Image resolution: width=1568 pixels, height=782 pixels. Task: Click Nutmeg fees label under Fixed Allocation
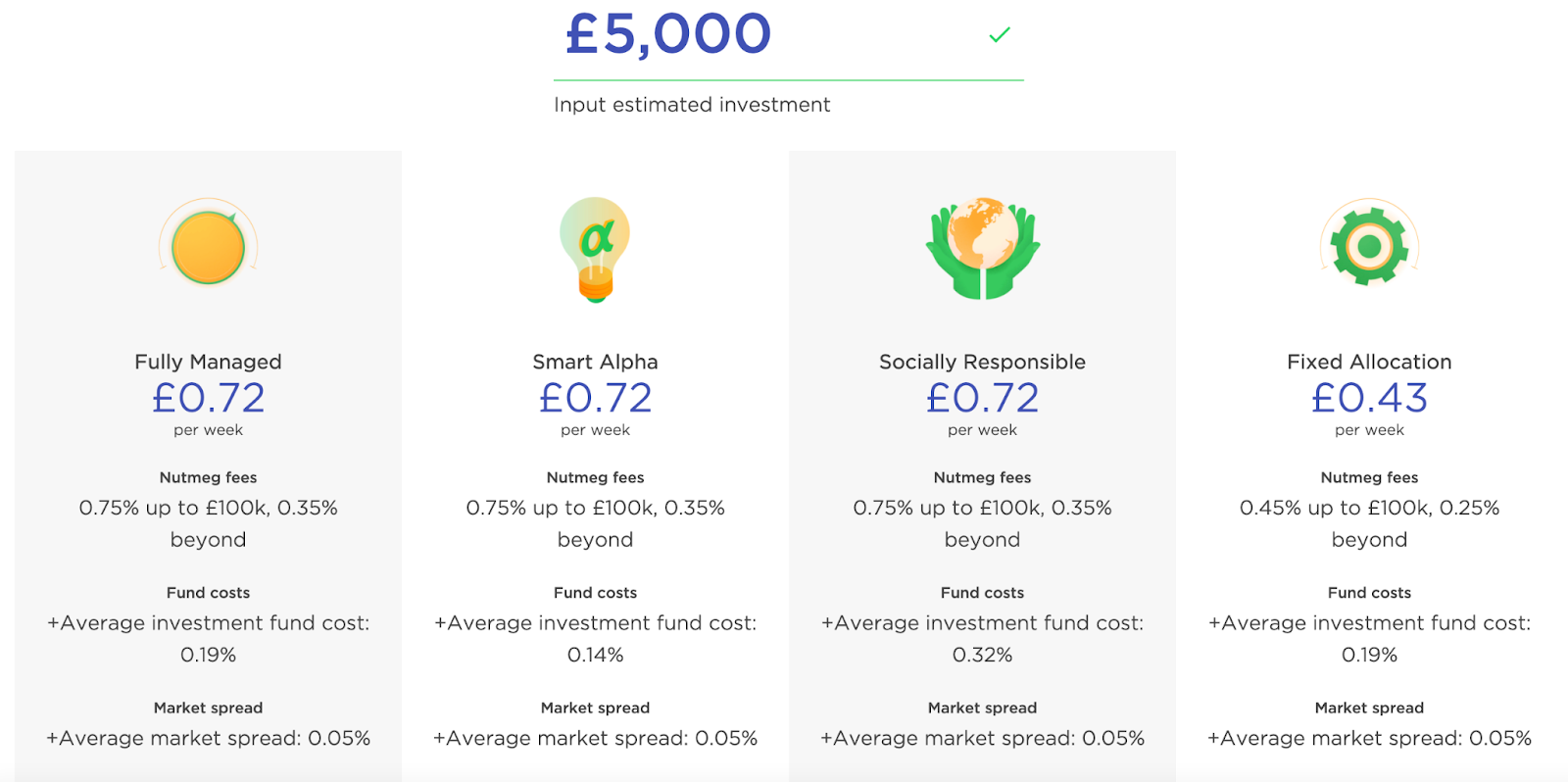pyautogui.click(x=1369, y=477)
